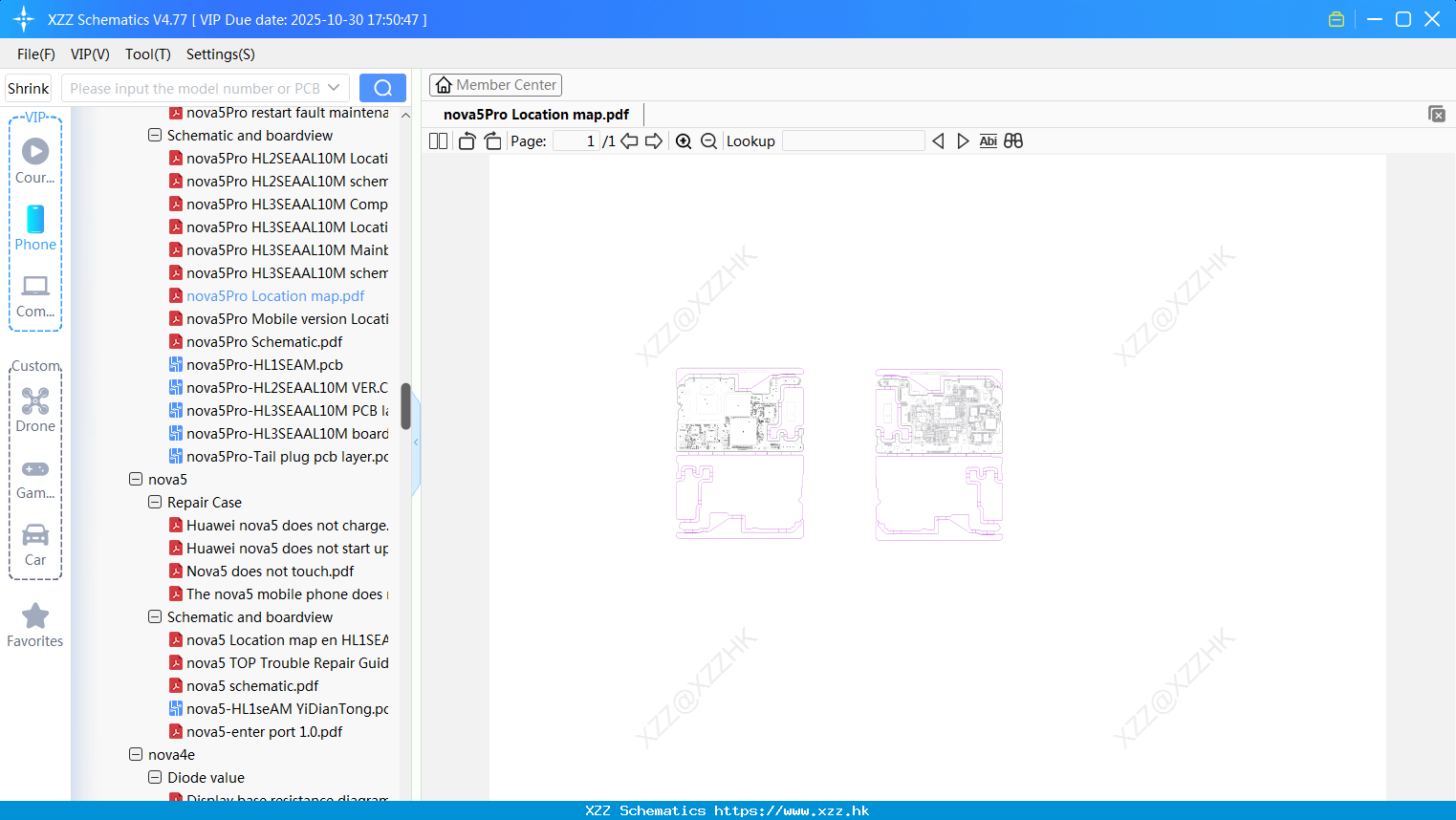Close all tabs icon at right
This screenshot has width=1456, height=820.
coord(1437,114)
